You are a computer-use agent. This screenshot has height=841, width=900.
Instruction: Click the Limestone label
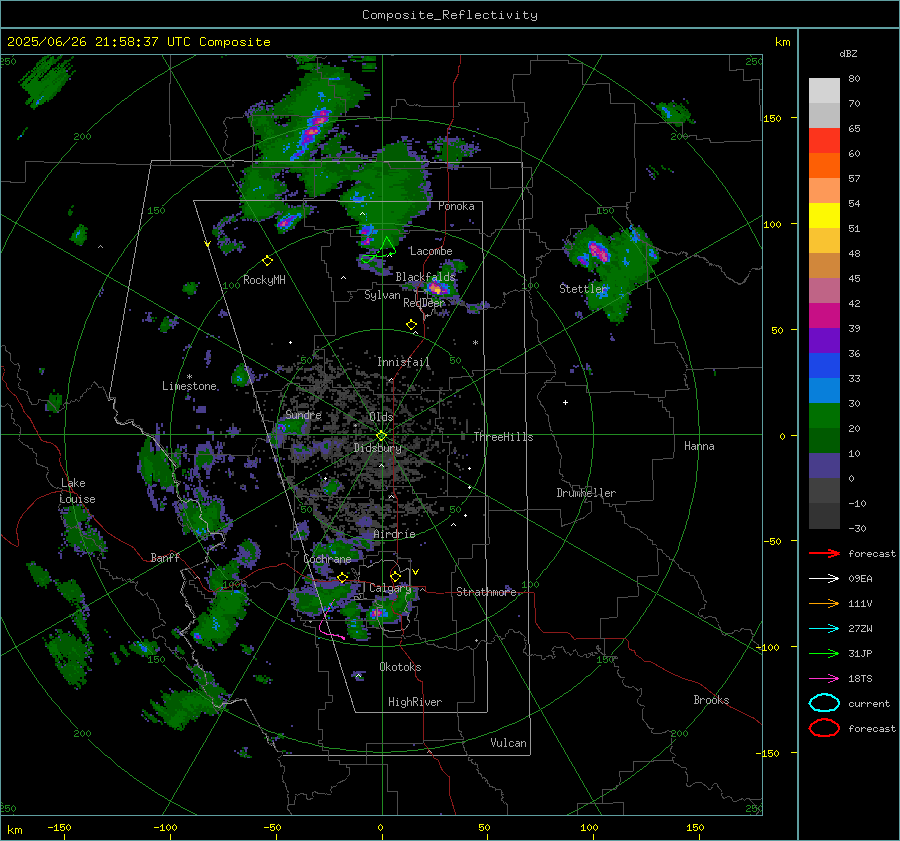(x=189, y=386)
